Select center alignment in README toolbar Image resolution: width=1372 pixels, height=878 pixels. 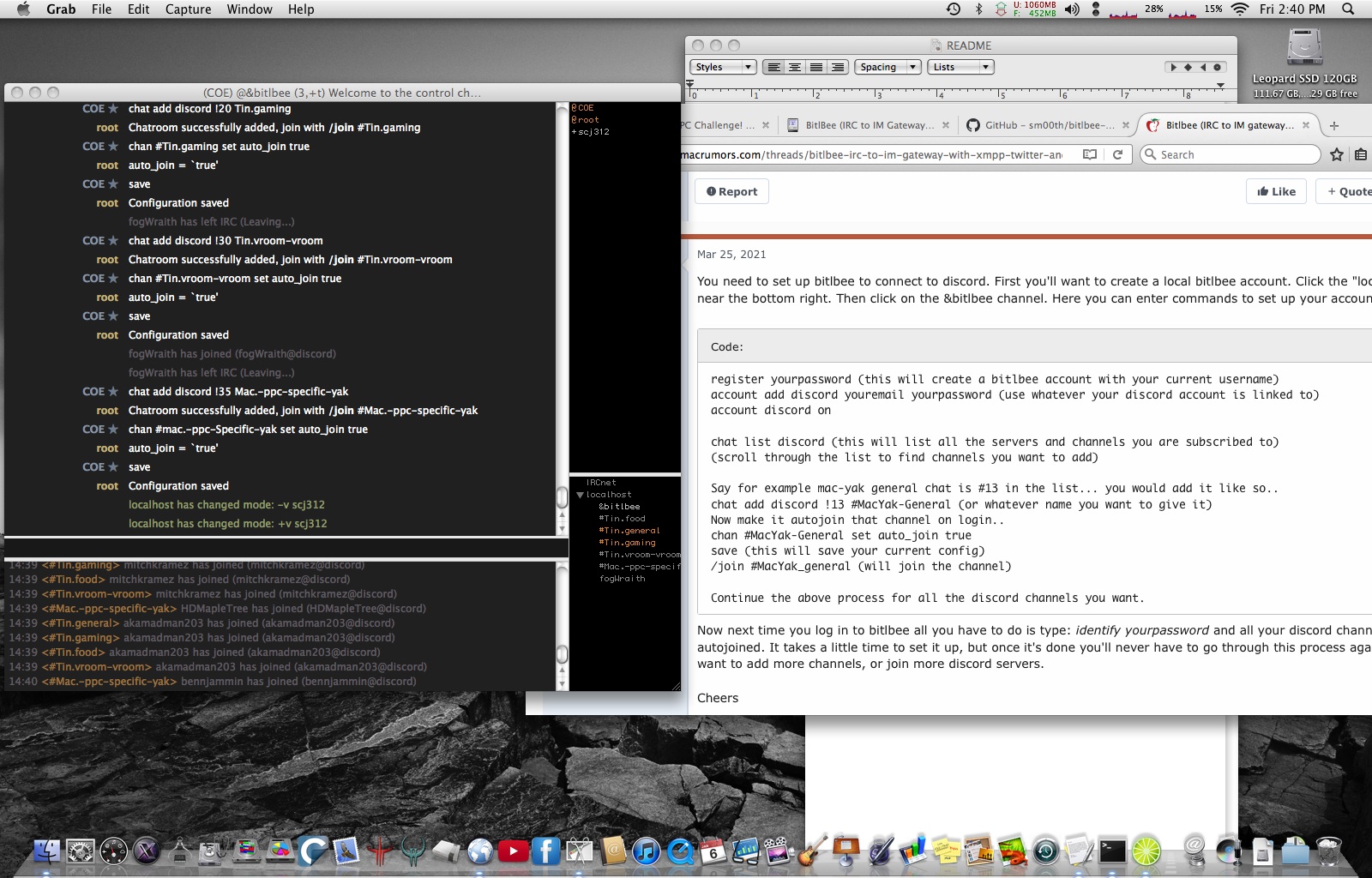pos(795,67)
